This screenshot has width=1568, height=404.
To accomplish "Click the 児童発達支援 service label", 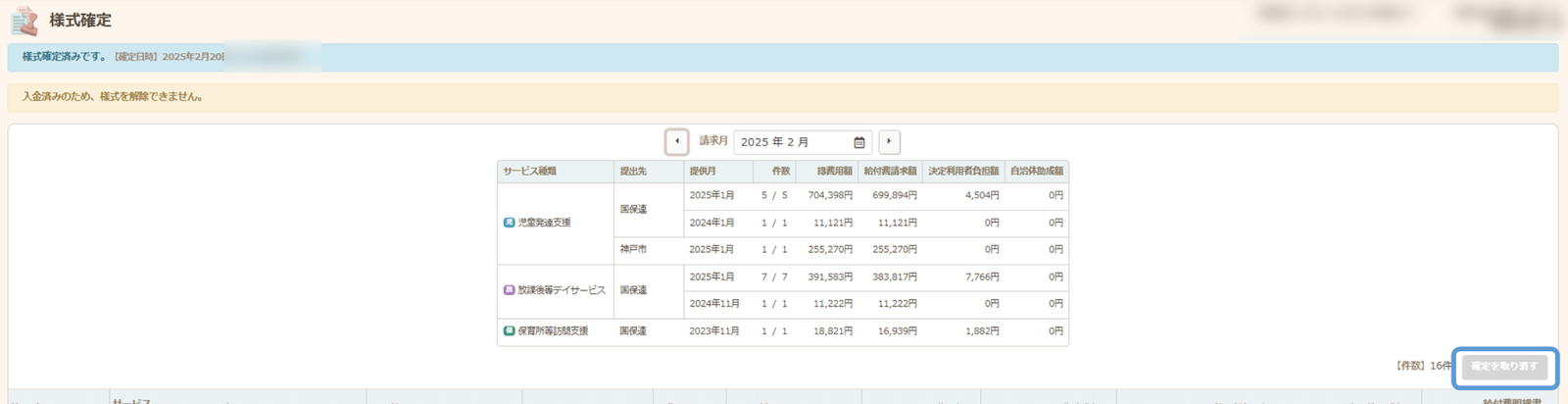I will [x=544, y=223].
